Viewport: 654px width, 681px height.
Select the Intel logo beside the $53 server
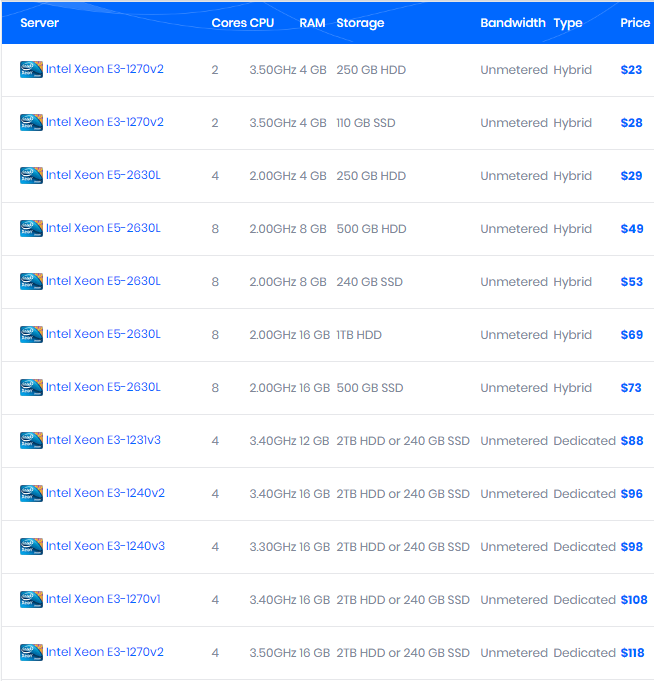click(31, 282)
